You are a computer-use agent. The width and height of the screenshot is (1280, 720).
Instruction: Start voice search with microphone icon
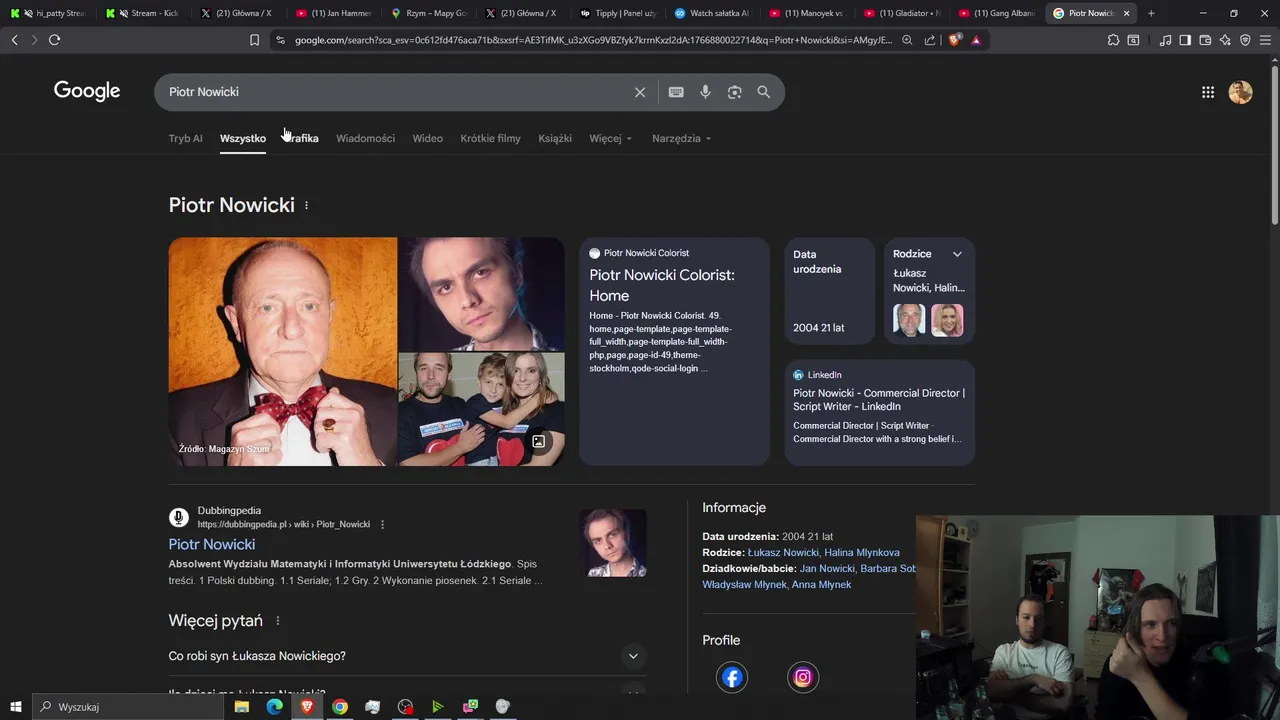coord(705,92)
